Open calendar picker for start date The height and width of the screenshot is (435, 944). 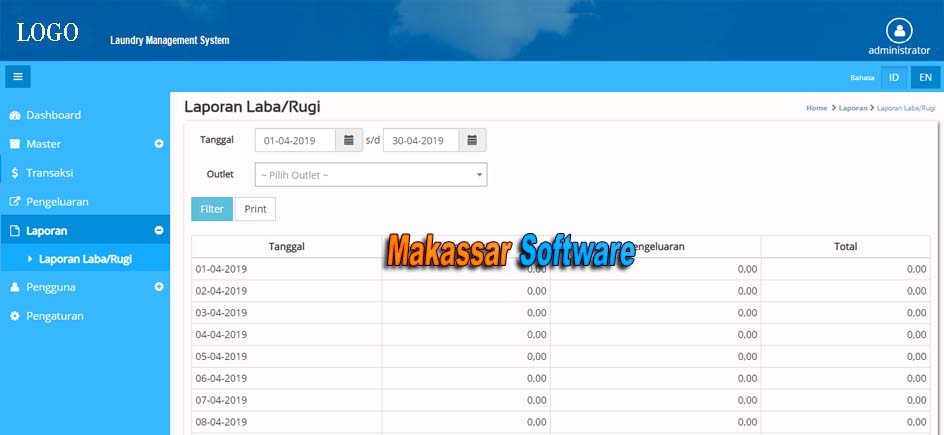[x=348, y=141]
